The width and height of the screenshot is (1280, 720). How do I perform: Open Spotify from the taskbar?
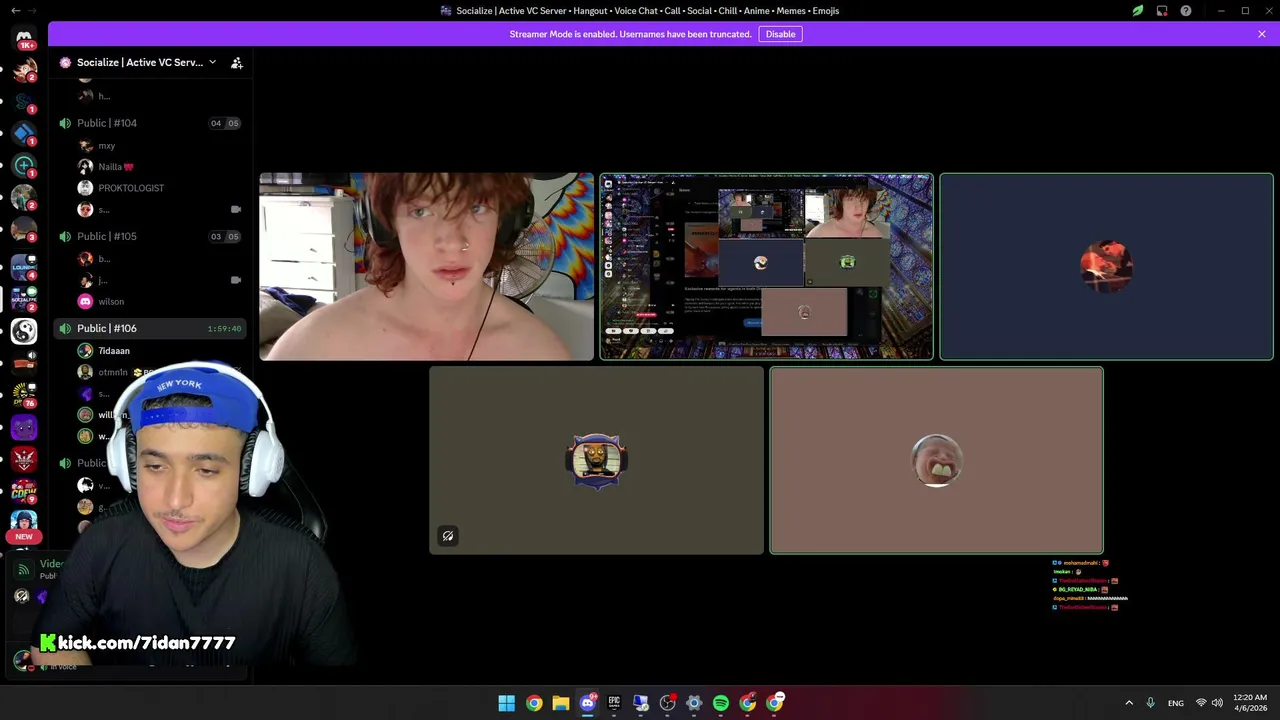(721, 703)
